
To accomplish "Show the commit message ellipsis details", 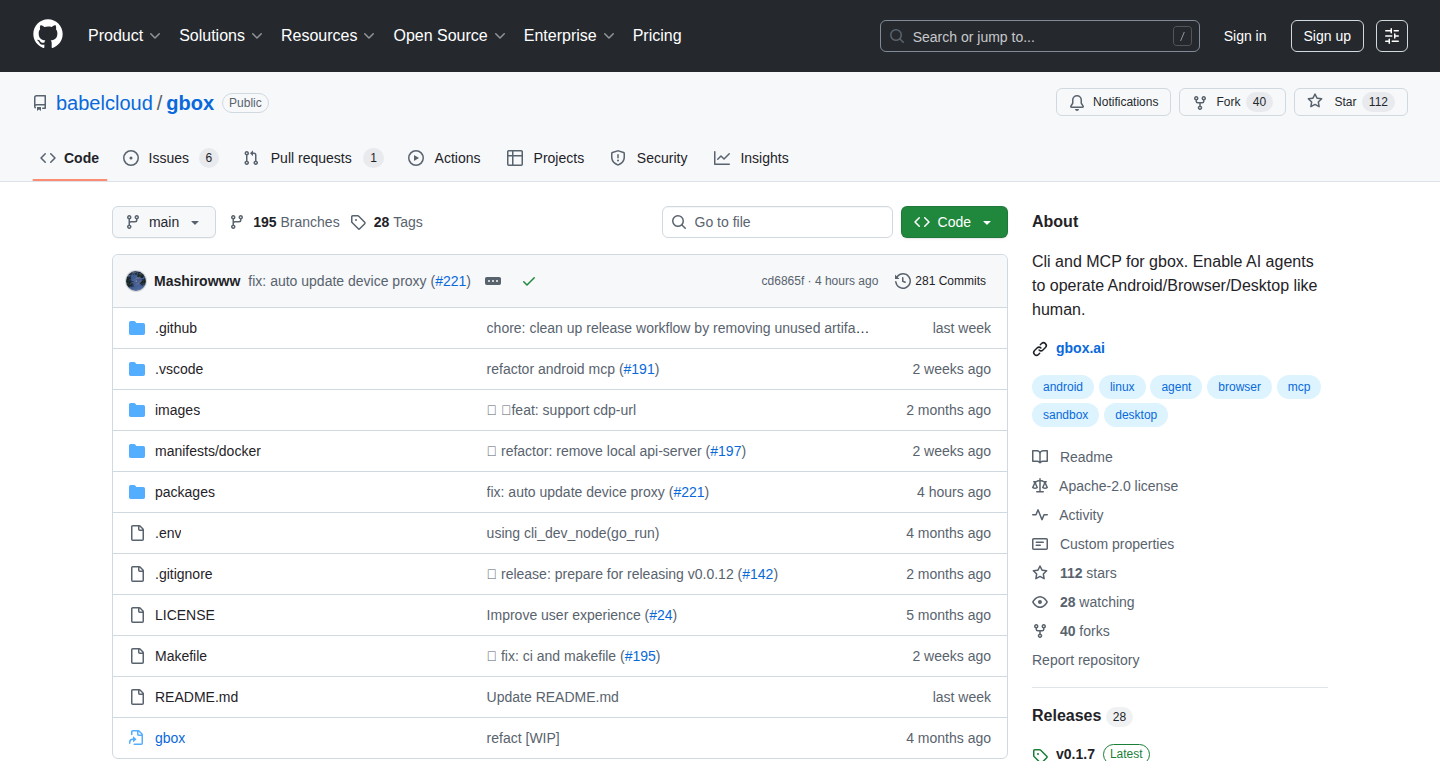I will pyautogui.click(x=493, y=281).
